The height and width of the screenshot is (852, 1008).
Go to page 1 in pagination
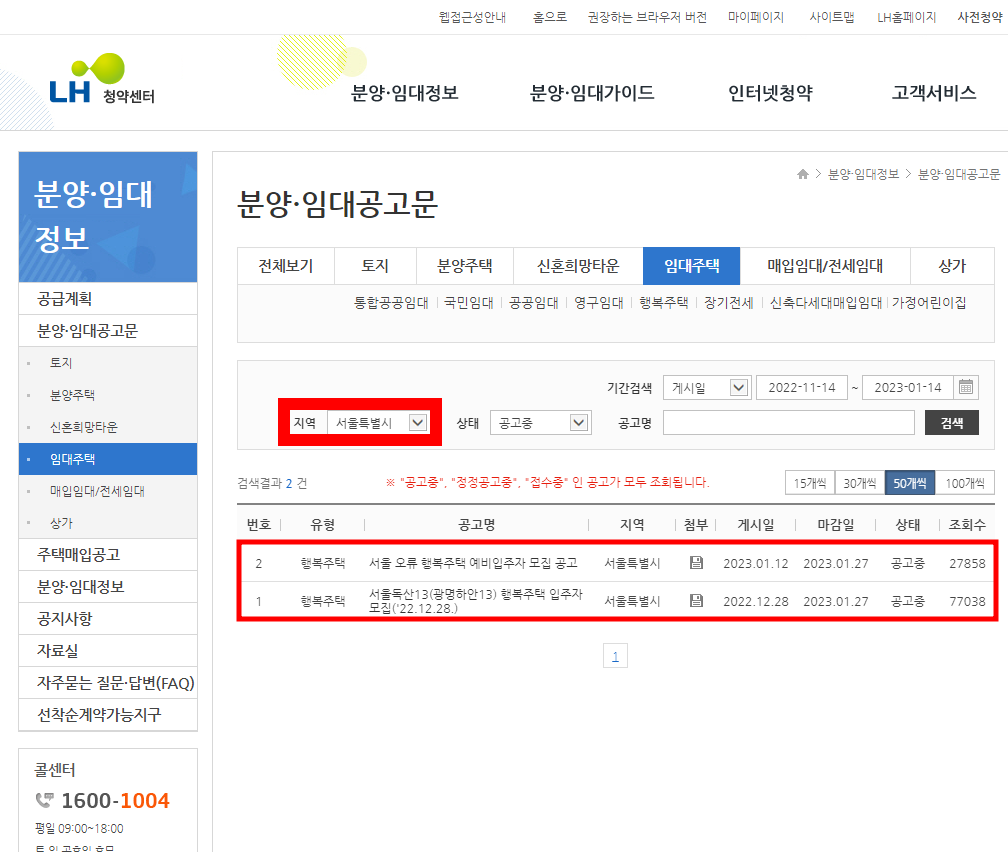coord(615,656)
